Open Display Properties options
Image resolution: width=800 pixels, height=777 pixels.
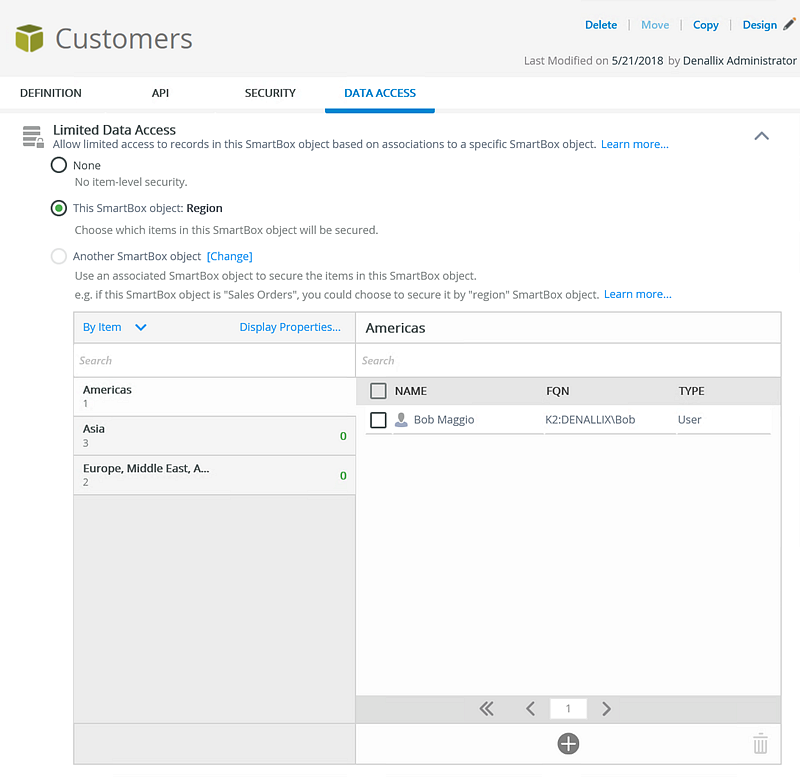[x=289, y=327]
